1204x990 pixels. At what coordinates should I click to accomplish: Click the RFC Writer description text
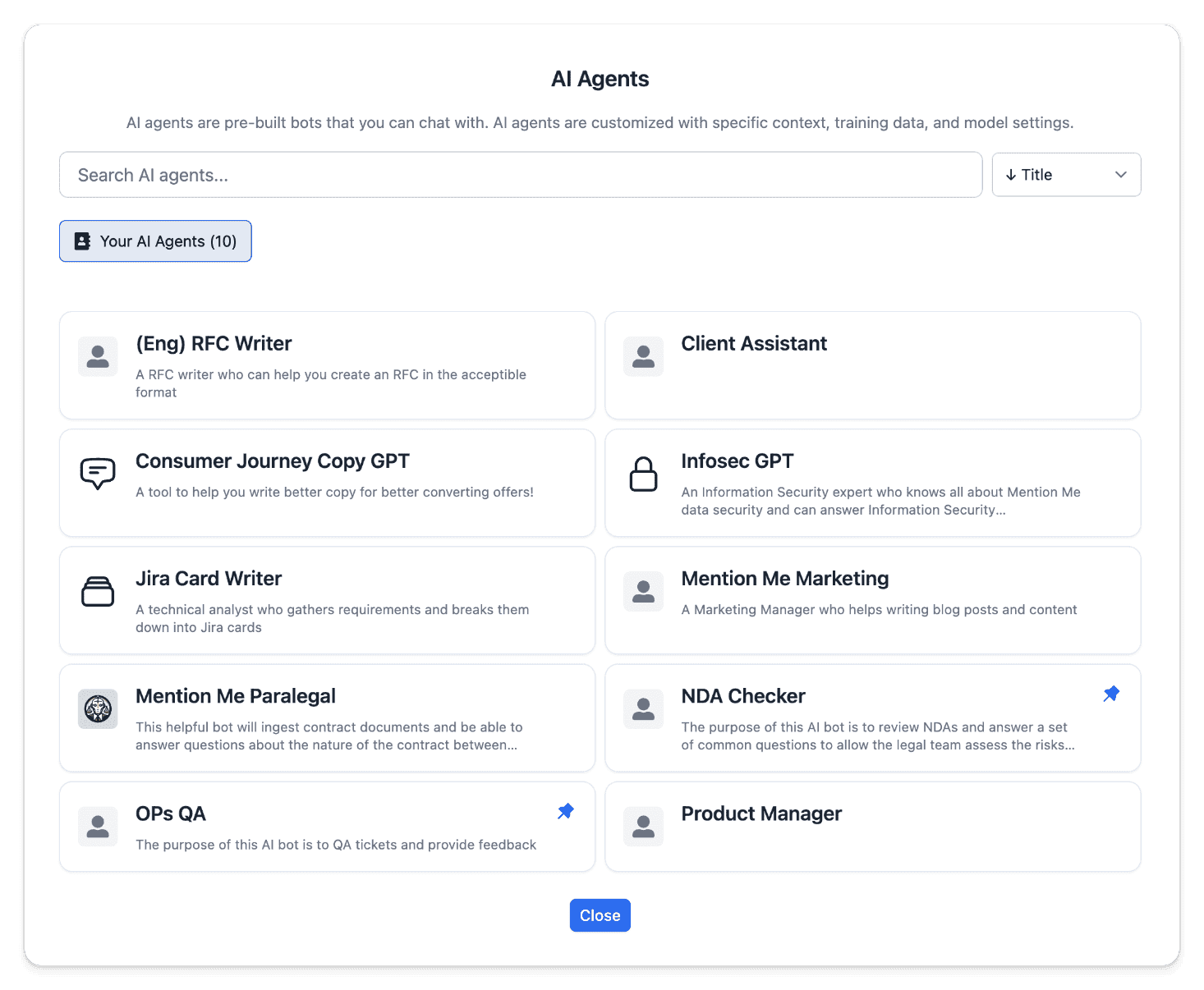331,383
